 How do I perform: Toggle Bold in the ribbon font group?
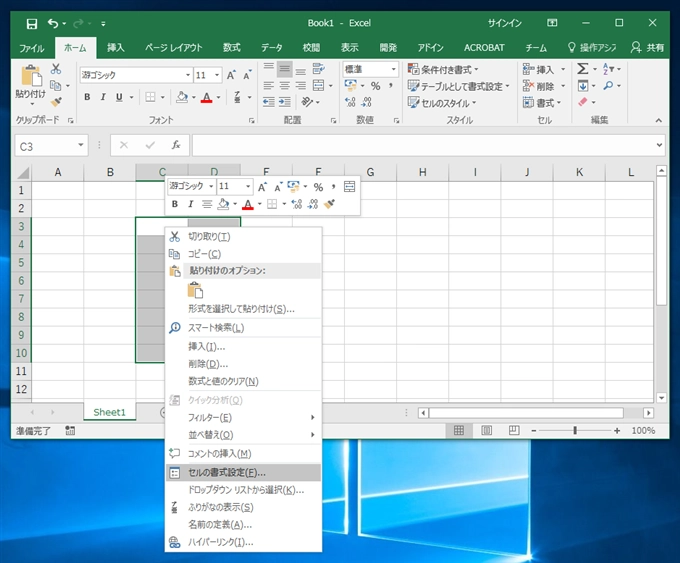pos(87,97)
